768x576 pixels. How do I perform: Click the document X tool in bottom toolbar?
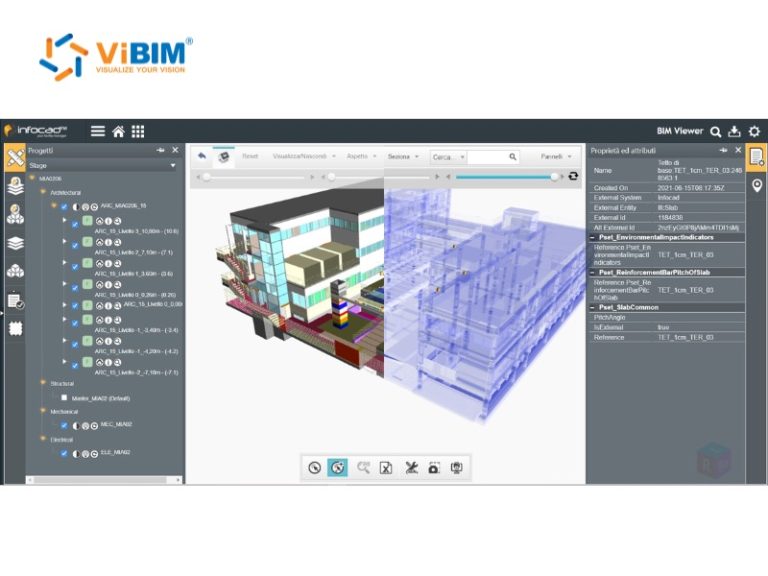pos(386,468)
